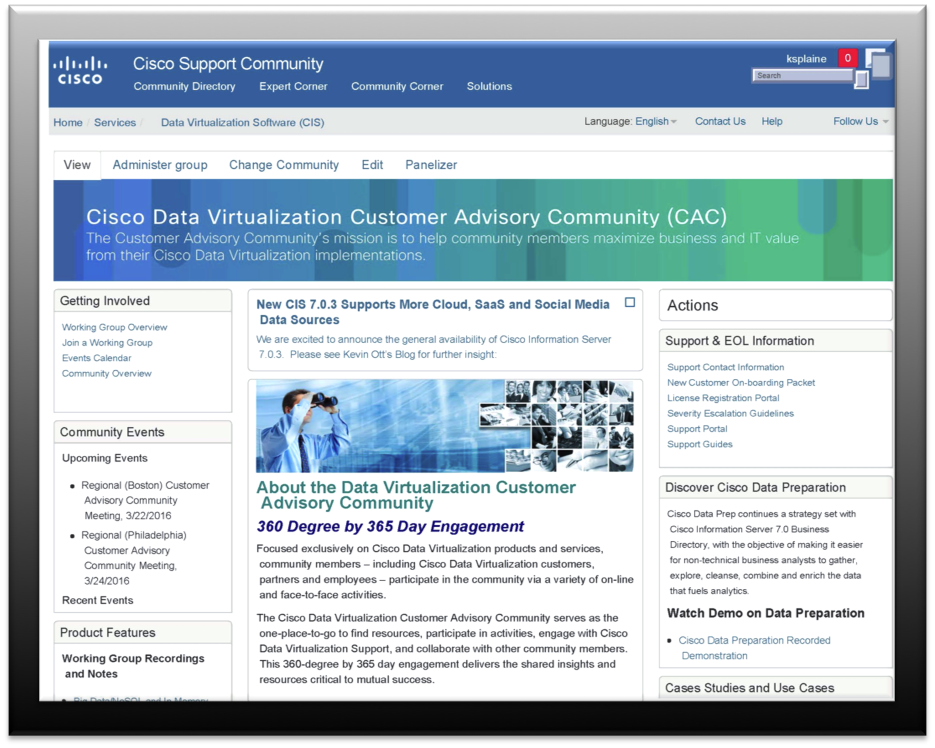935x748 pixels.
Task: Open the License Registration Portal link
Action: (723, 398)
